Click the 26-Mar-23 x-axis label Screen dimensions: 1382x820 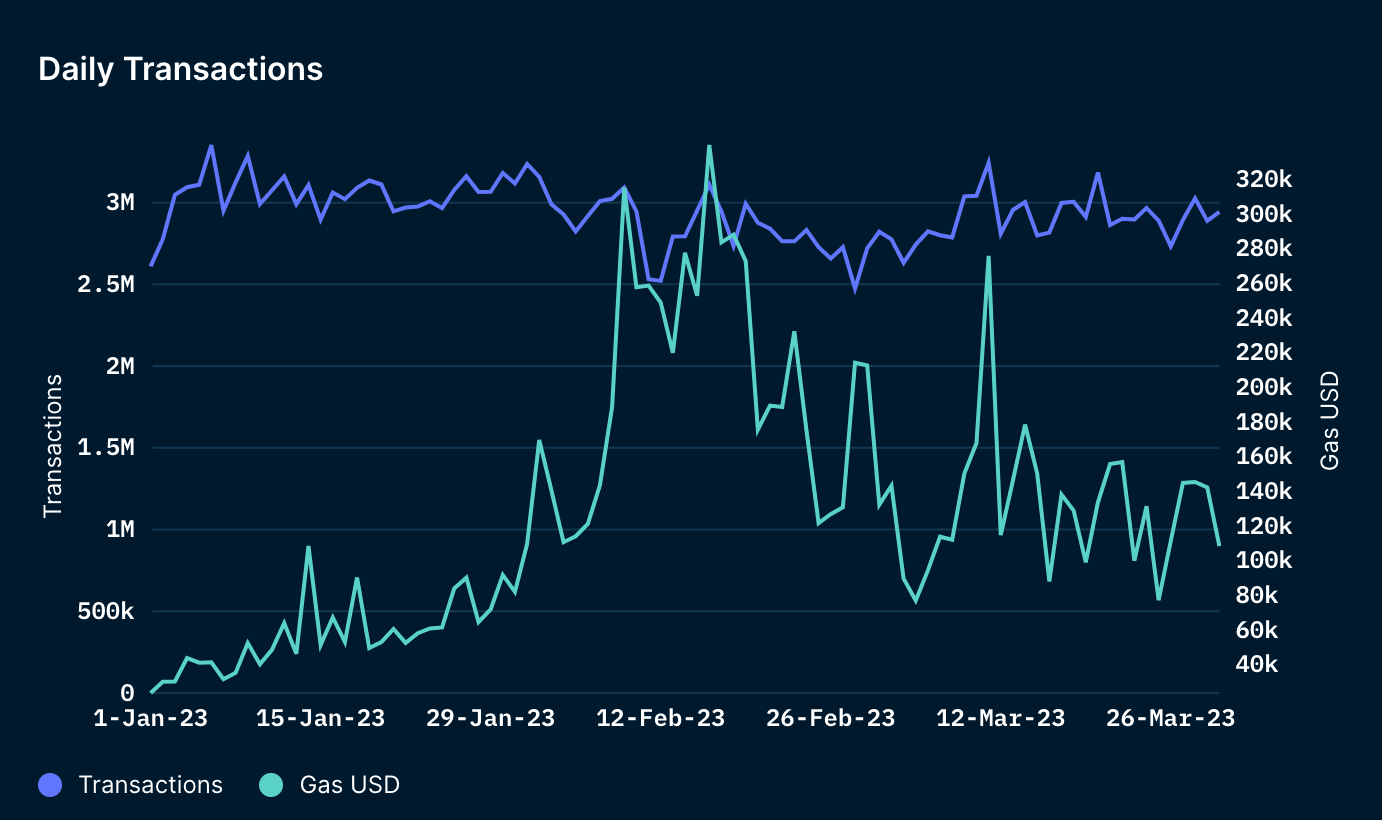point(1171,719)
